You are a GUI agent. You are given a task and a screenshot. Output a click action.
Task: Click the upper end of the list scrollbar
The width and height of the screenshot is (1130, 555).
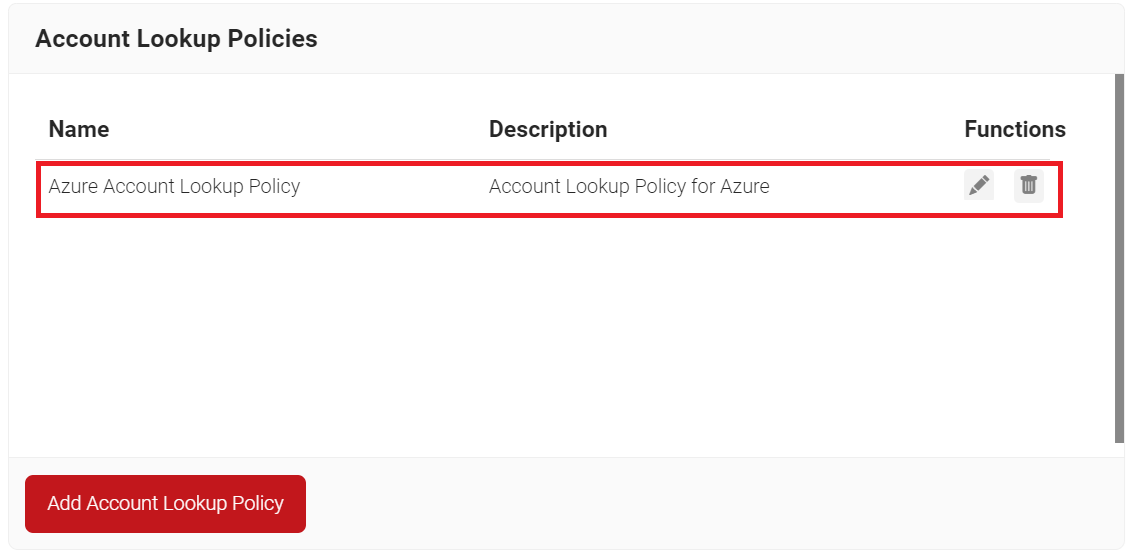(1119, 83)
